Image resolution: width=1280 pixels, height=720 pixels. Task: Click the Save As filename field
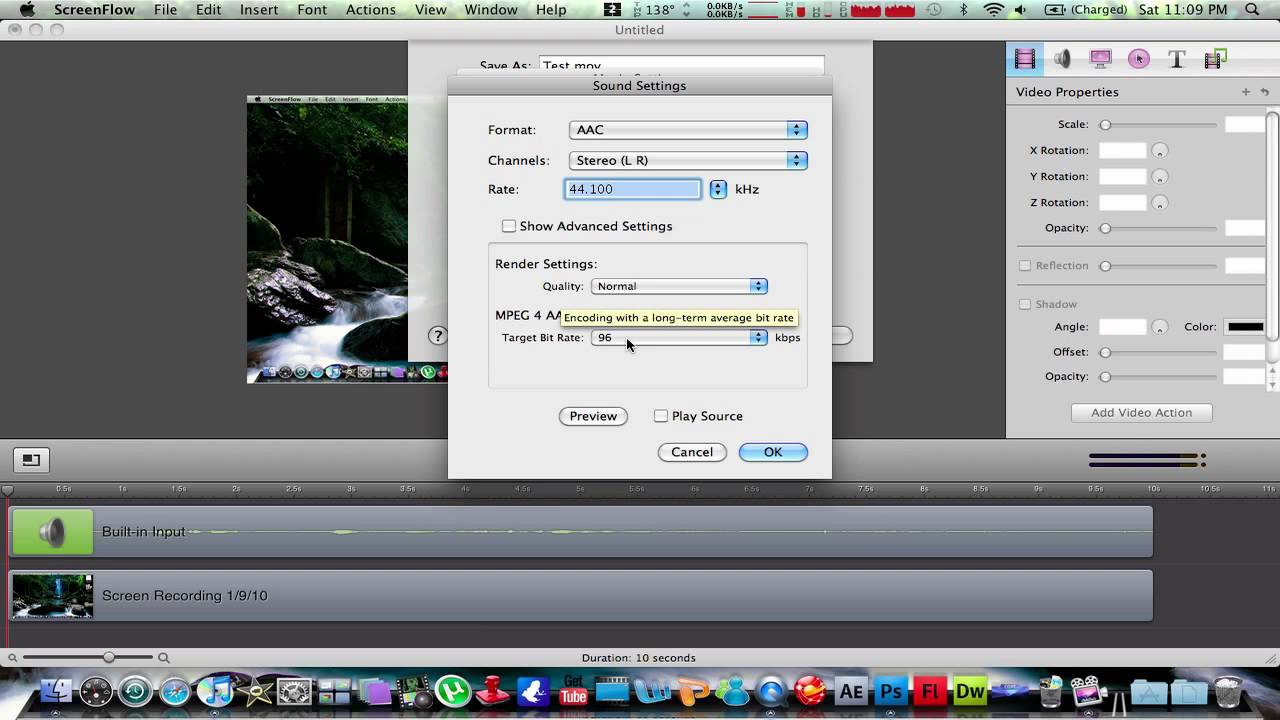coord(681,65)
